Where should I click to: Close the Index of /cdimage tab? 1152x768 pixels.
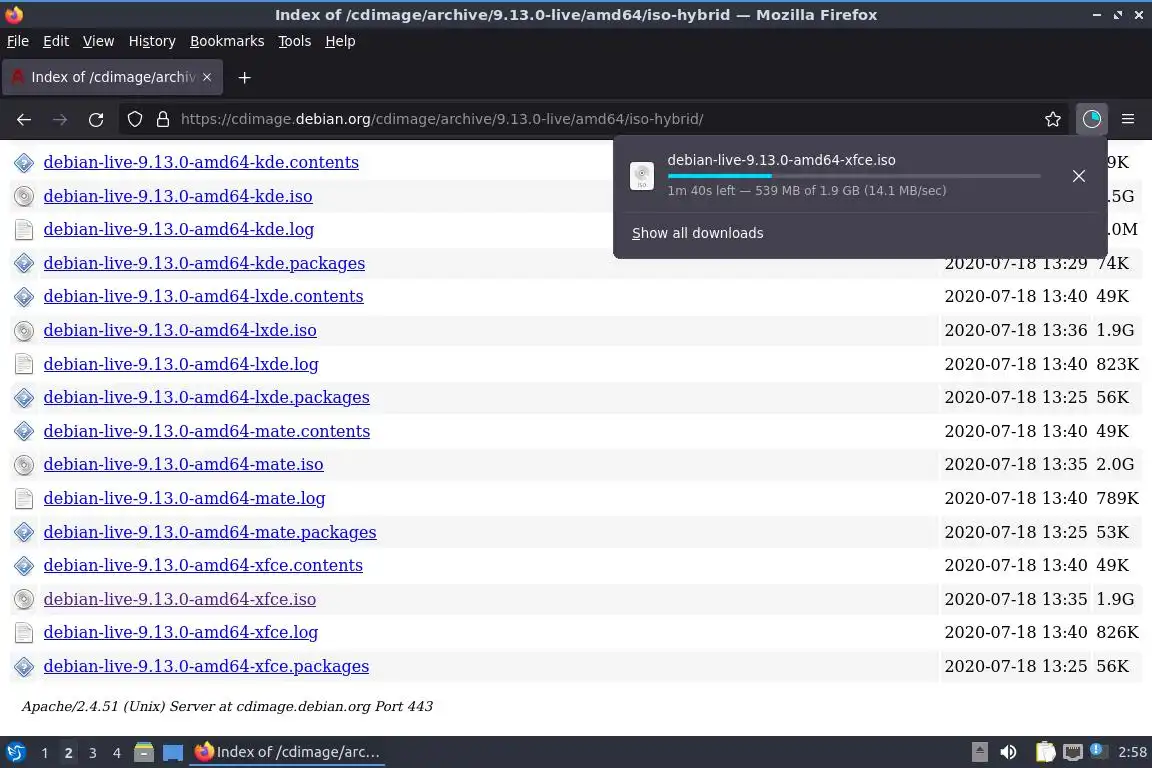[x=207, y=77]
